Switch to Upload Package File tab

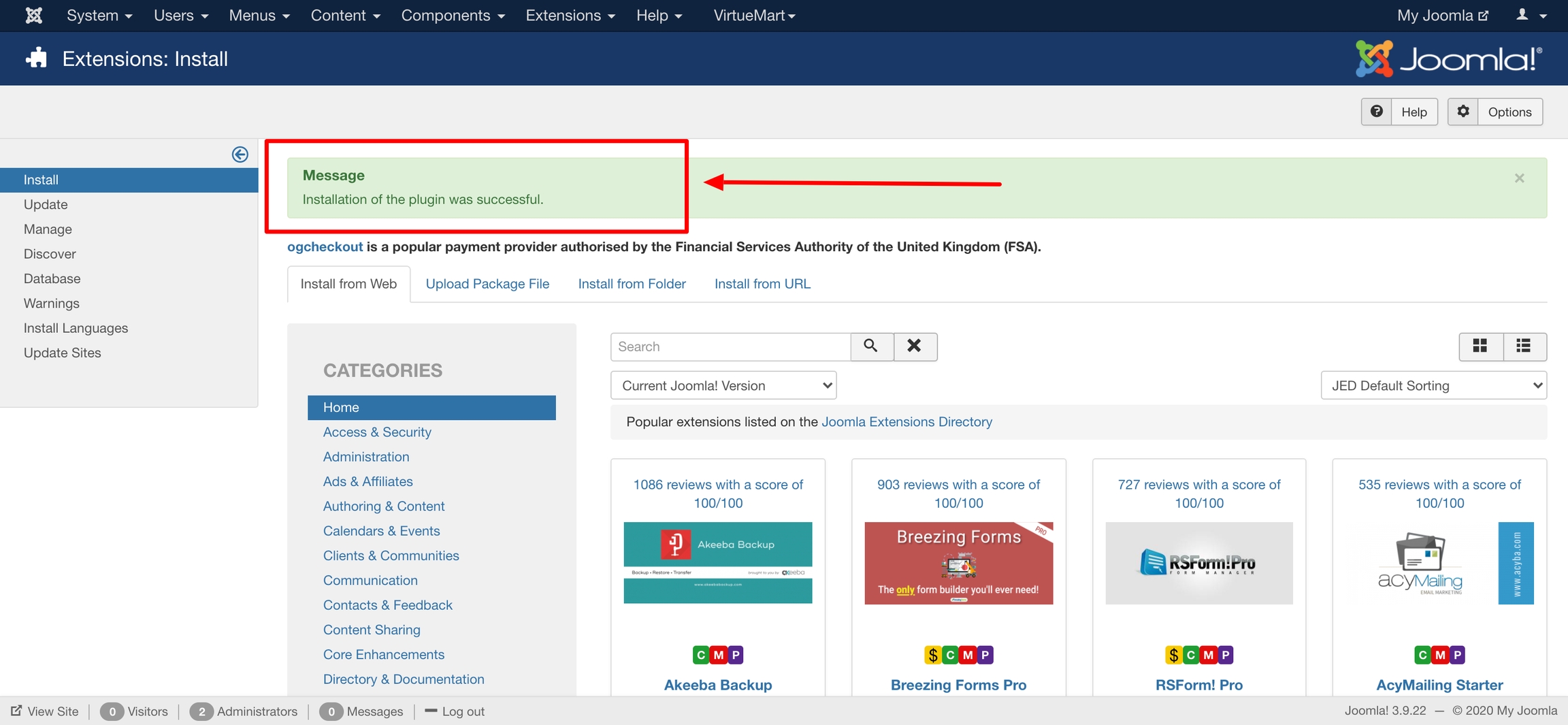(487, 284)
